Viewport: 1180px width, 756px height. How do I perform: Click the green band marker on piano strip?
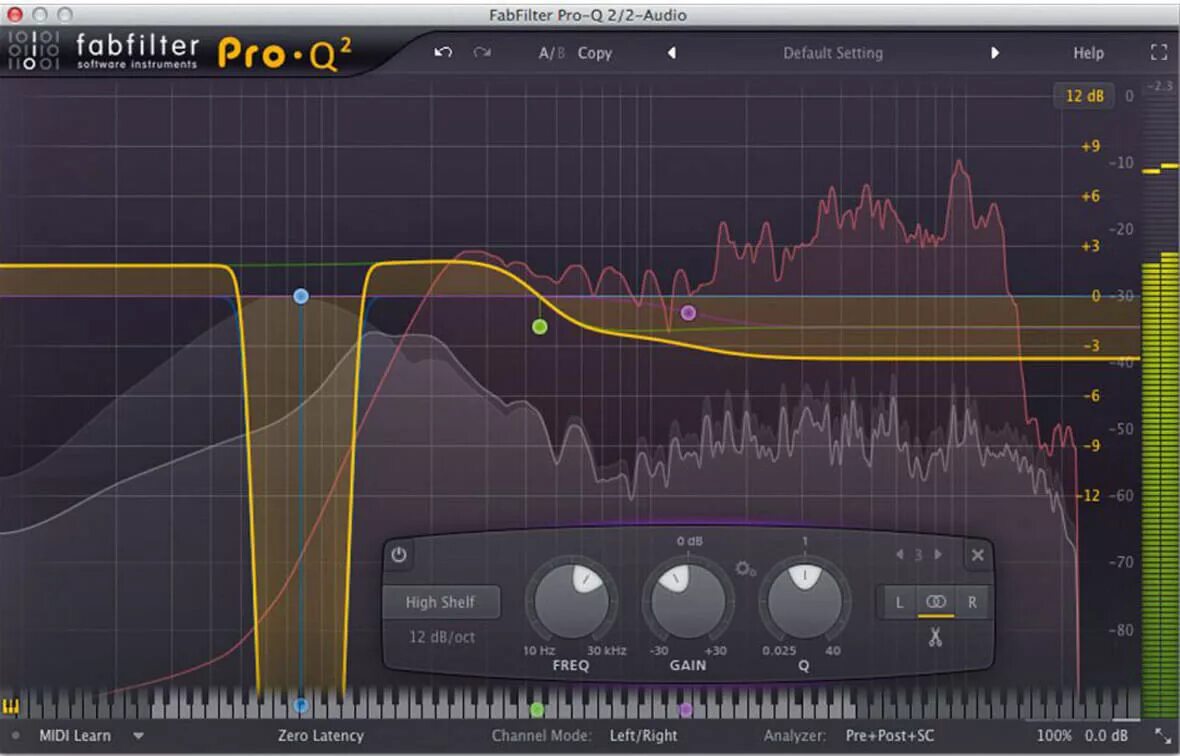(537, 709)
